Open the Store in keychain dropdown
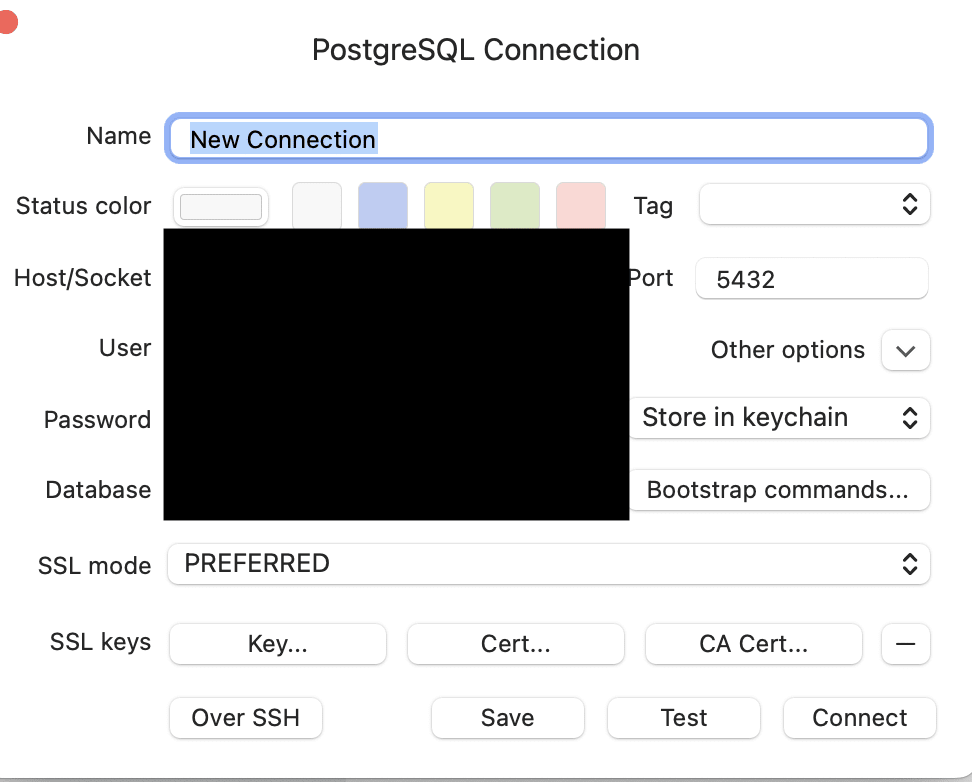Image resolution: width=972 pixels, height=782 pixels. [x=780, y=417]
